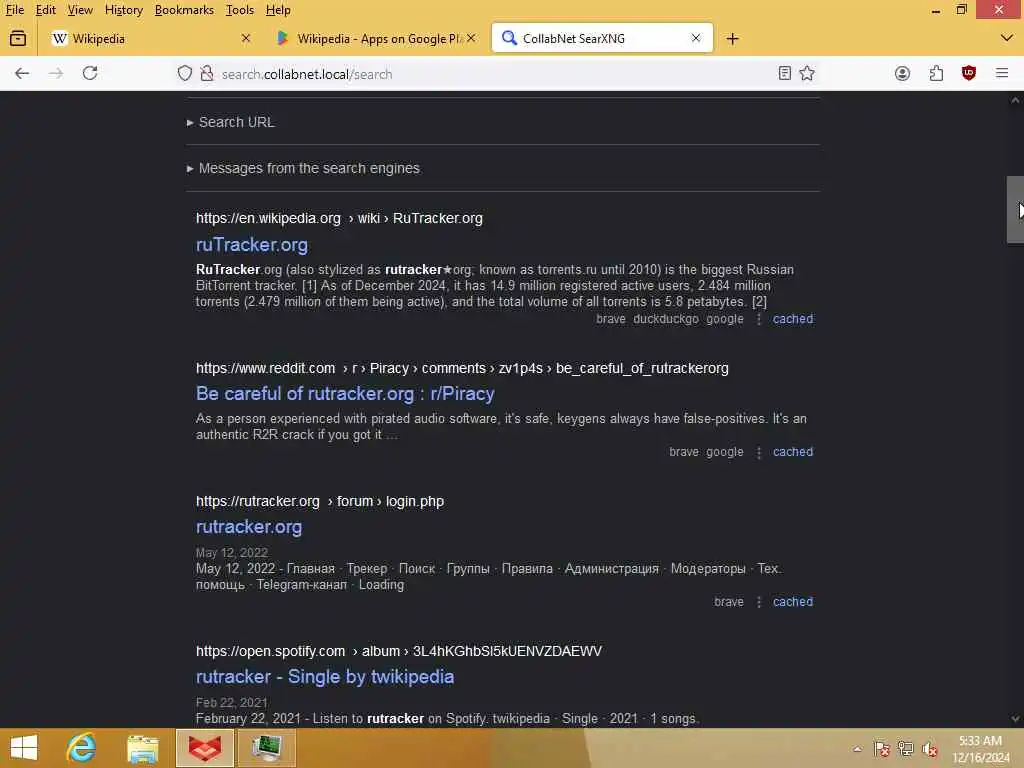Open the site security lock icon
The image size is (1024, 768).
pyautogui.click(x=207, y=73)
